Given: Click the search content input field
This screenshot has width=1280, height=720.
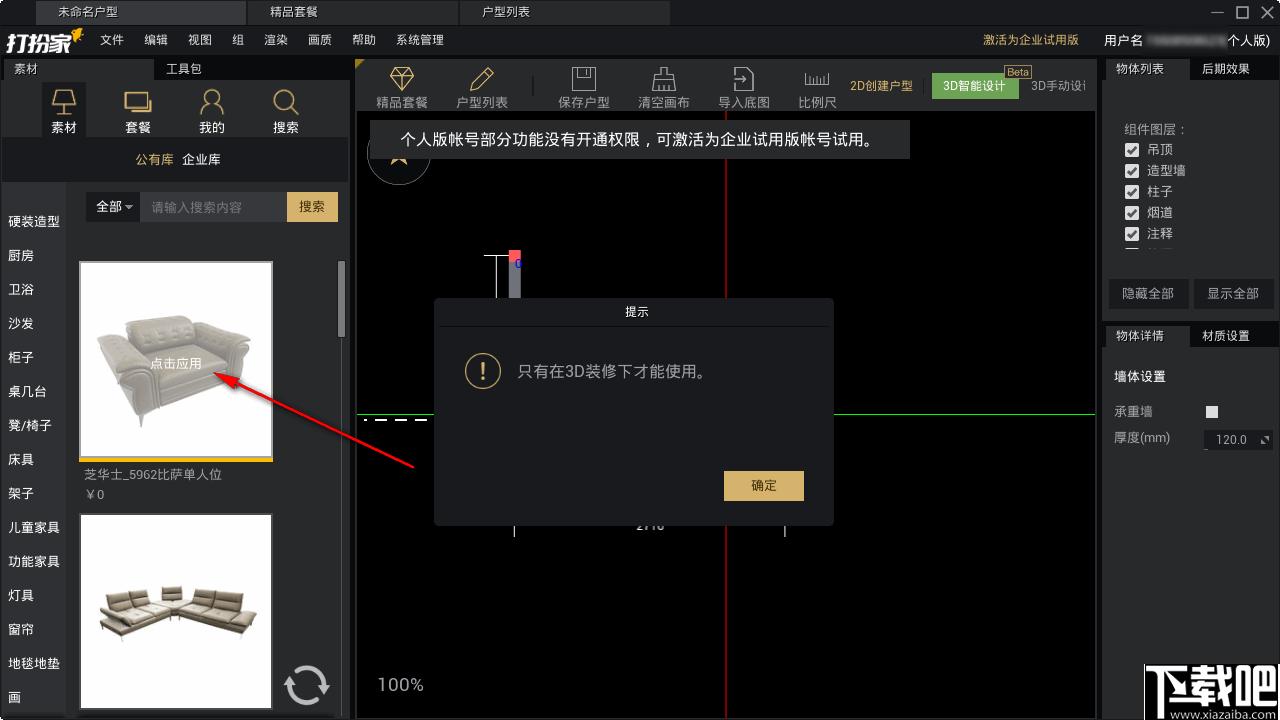Looking at the screenshot, I should click(213, 207).
